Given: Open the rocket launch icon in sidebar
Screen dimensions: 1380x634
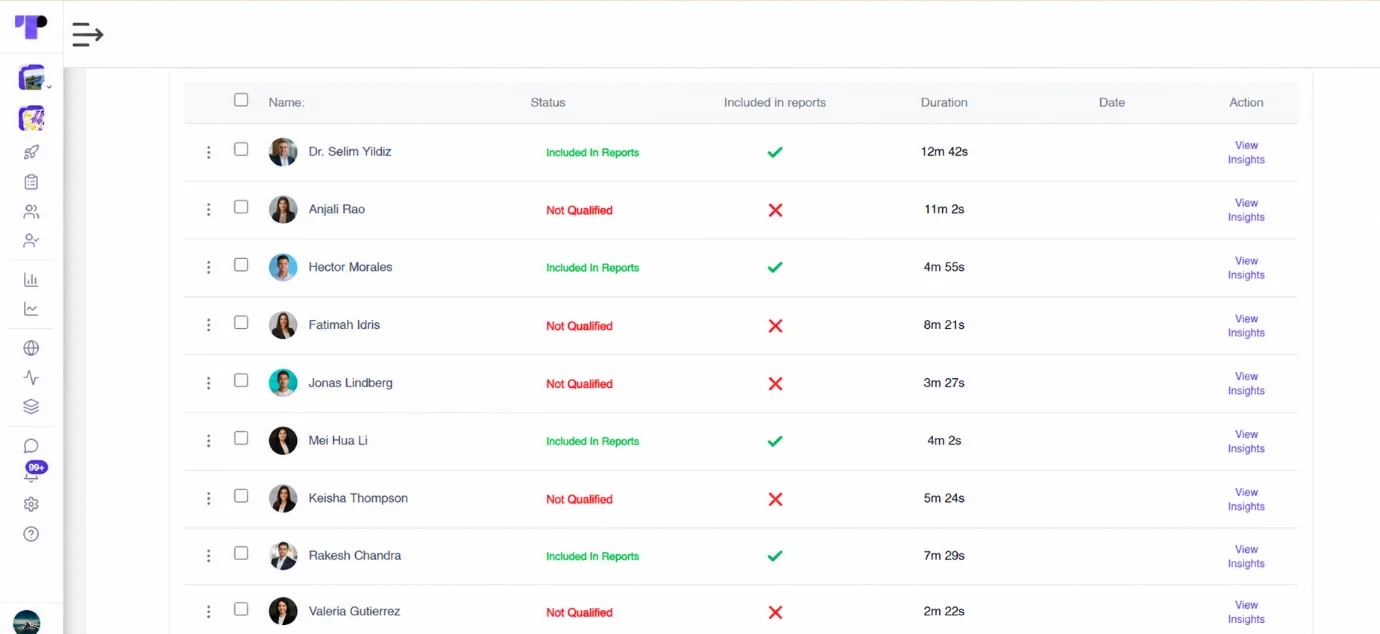Looking at the screenshot, I should point(31,152).
